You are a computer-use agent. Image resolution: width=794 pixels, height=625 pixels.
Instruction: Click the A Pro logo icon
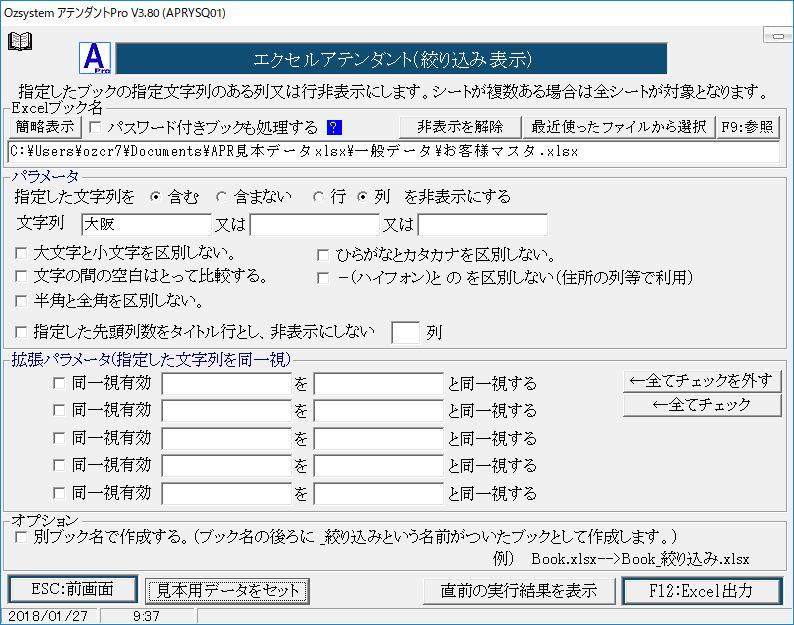point(95,58)
